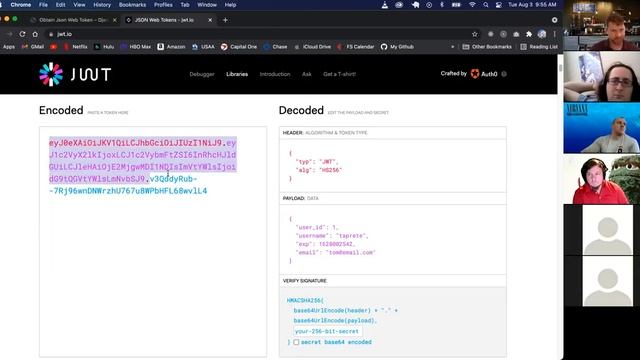The height and width of the screenshot is (360, 640).
Task: Open the Capital One bookmark
Action: pos(239,47)
